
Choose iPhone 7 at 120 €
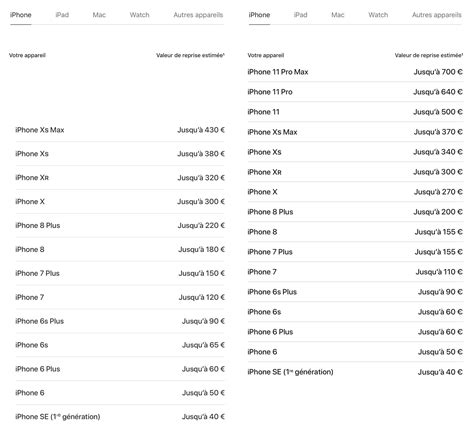click(120, 297)
